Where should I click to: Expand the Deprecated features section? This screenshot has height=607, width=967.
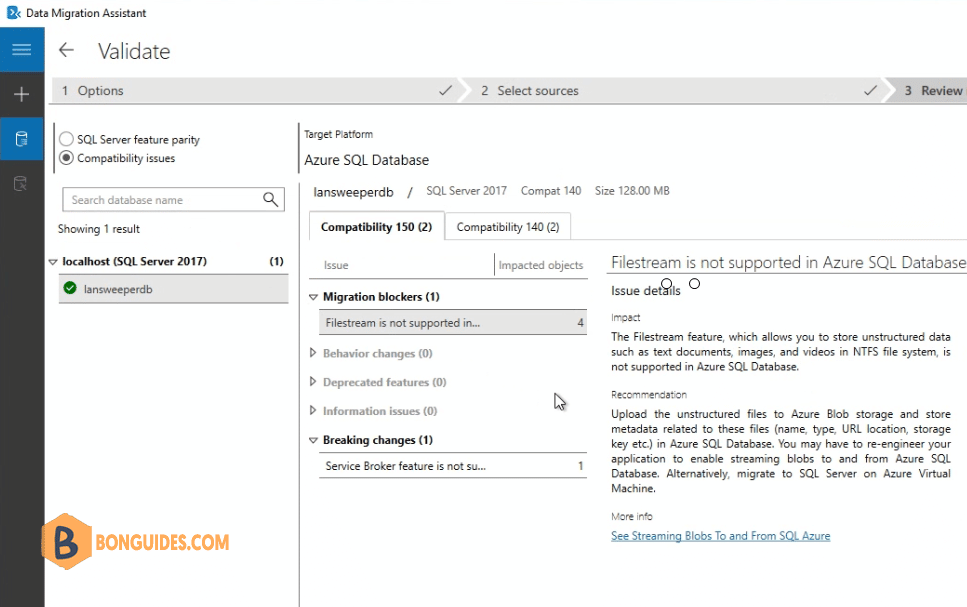pyautogui.click(x=313, y=382)
